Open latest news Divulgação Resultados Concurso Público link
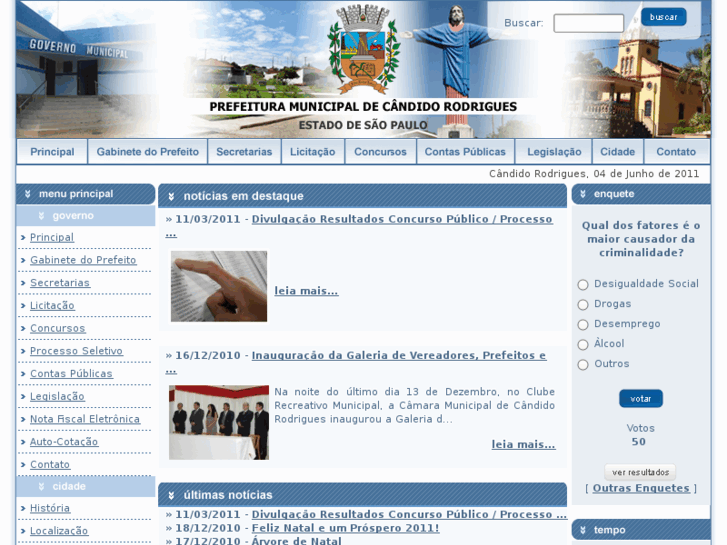Viewport: 727px width, 545px height. [409, 515]
